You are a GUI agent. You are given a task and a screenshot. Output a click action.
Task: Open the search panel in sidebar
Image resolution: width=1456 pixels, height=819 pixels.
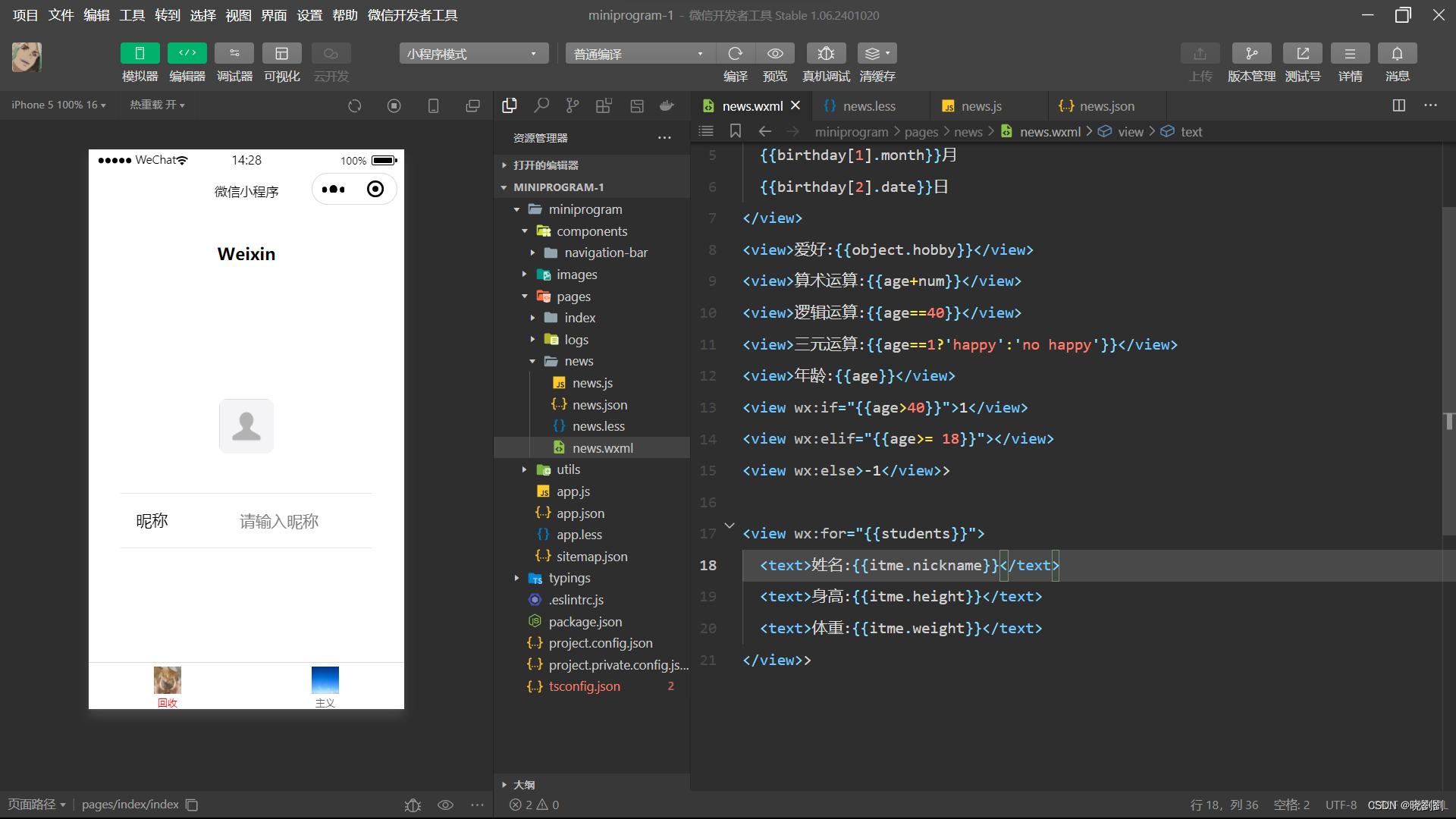point(541,105)
